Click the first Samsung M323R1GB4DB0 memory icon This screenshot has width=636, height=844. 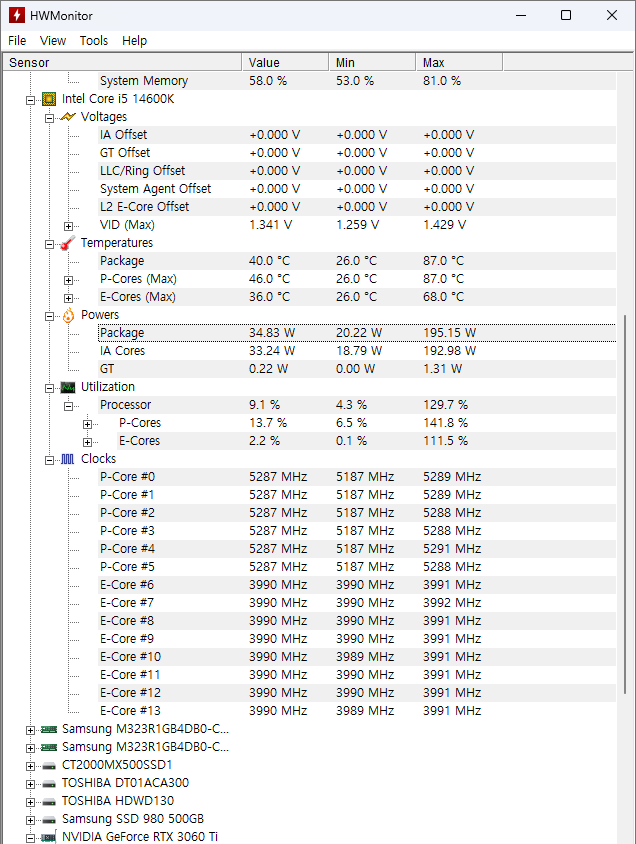pos(49,729)
